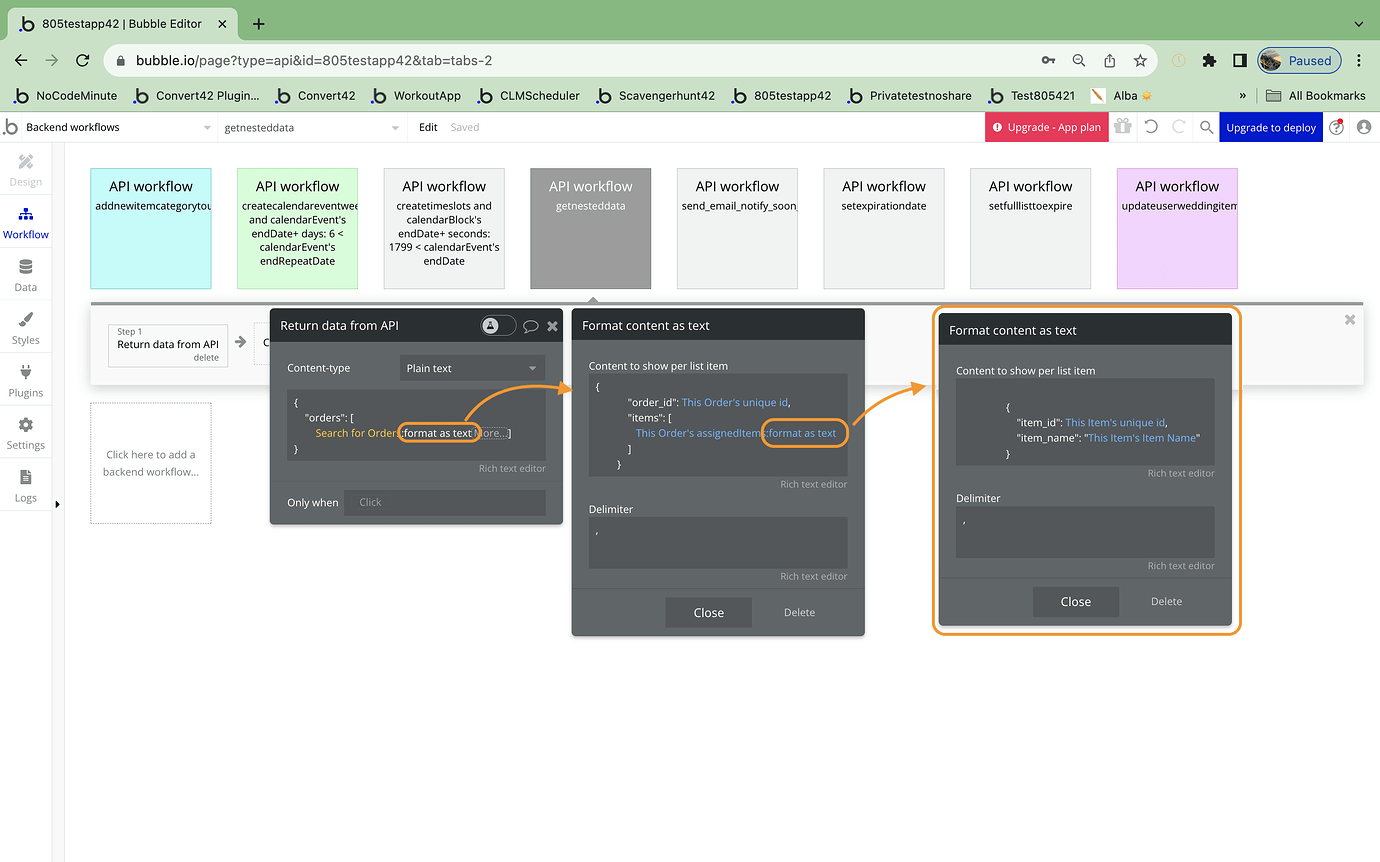Open the Plain text Content-type dropdown

[x=471, y=367]
